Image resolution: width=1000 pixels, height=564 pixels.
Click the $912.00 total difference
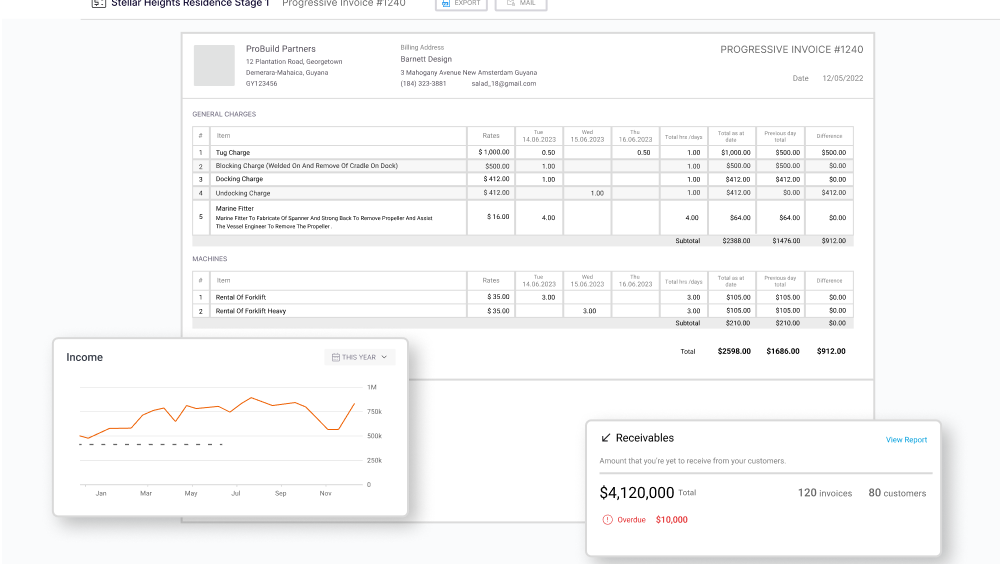pos(831,352)
